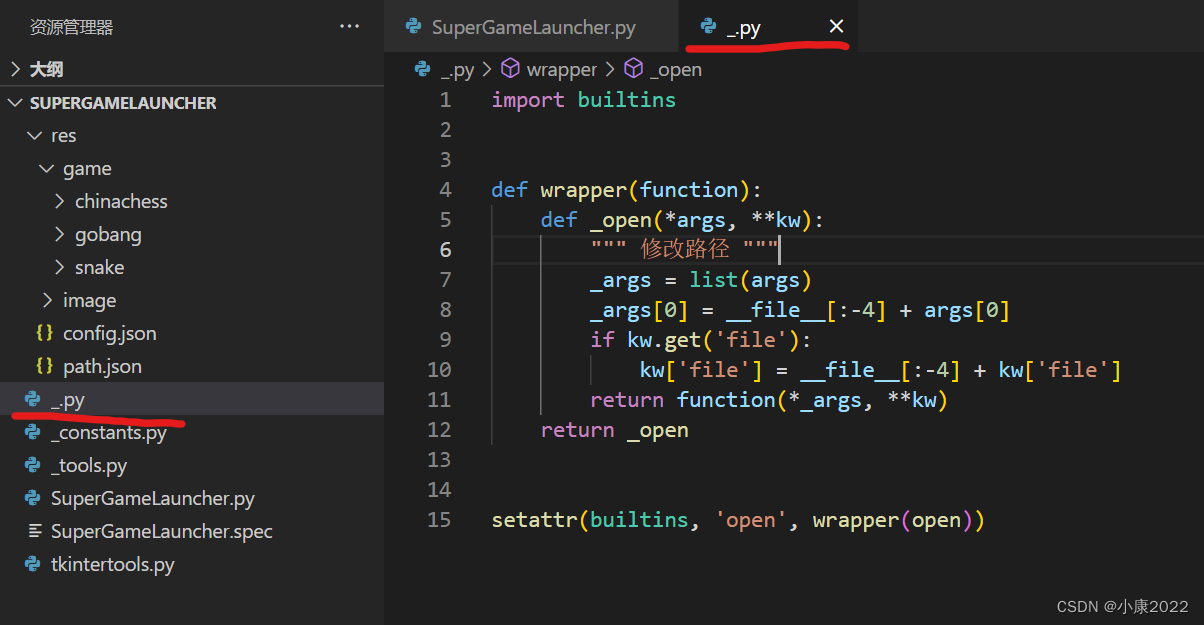Click Python icon in breadcrumb bar

(x=423, y=69)
